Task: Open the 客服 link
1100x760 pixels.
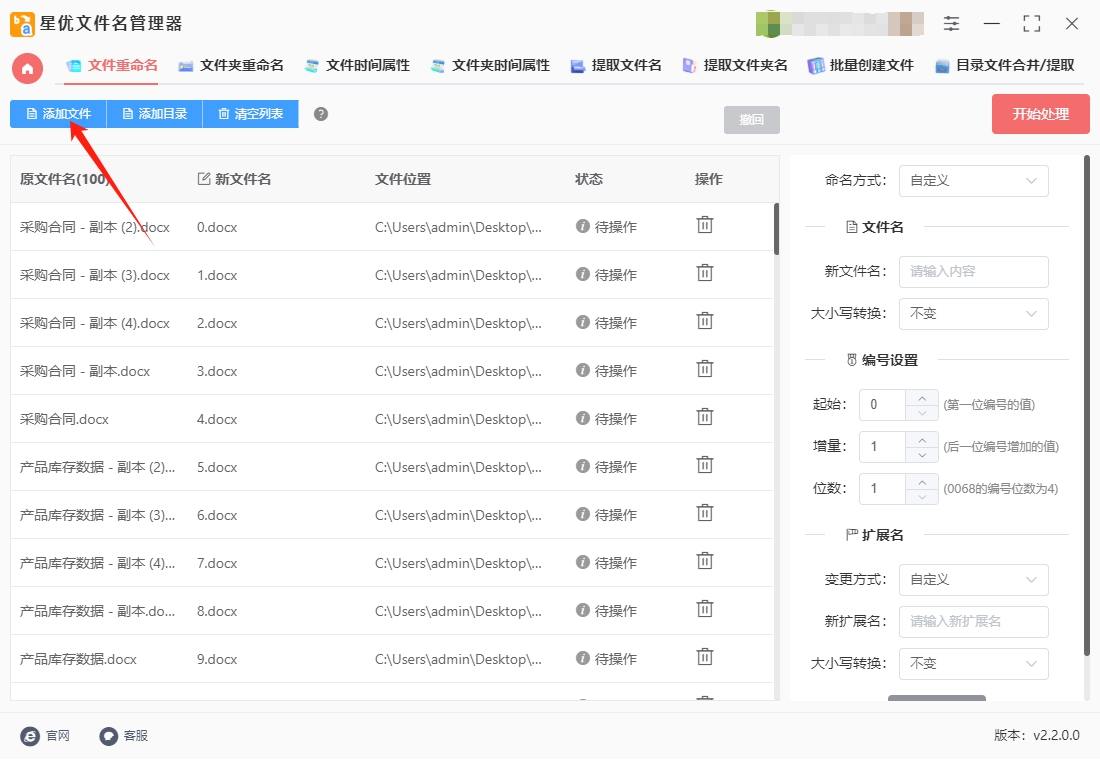Action: [135, 736]
